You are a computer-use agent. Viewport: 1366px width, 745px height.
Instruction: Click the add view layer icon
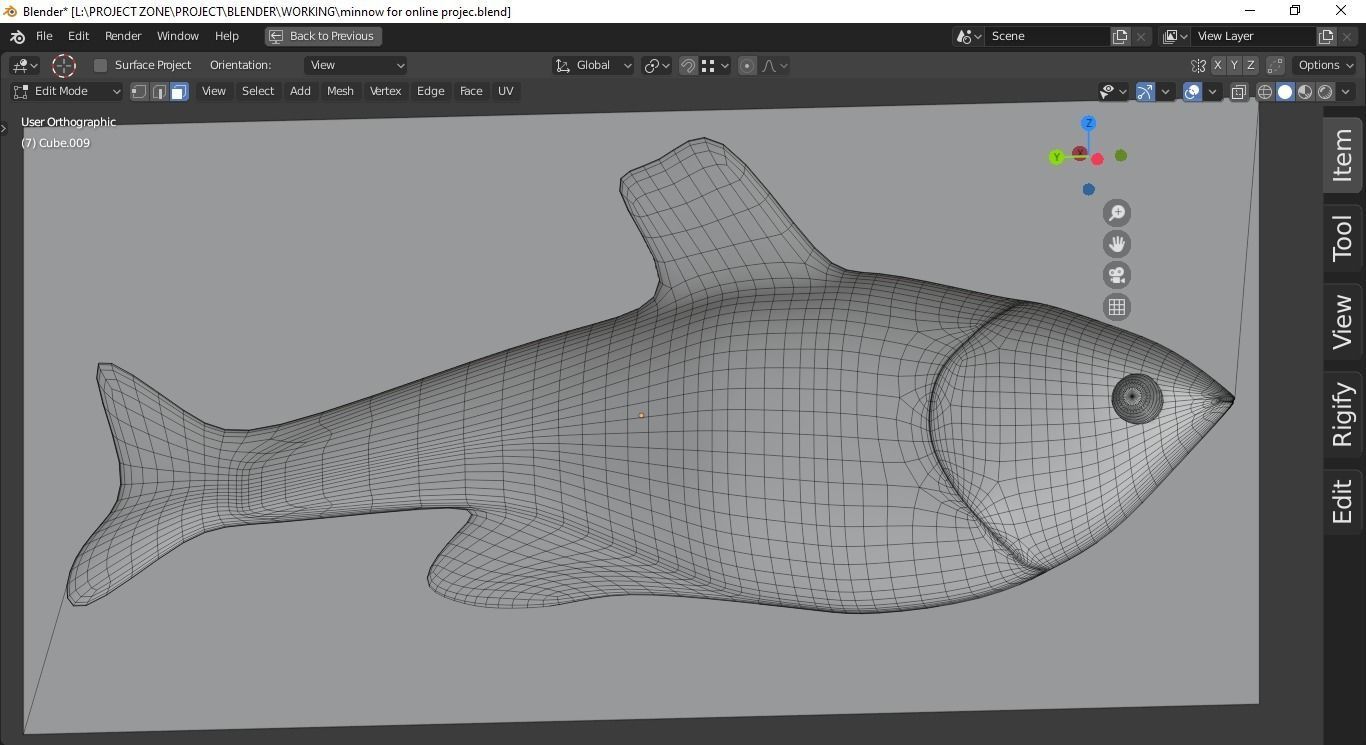point(1326,36)
